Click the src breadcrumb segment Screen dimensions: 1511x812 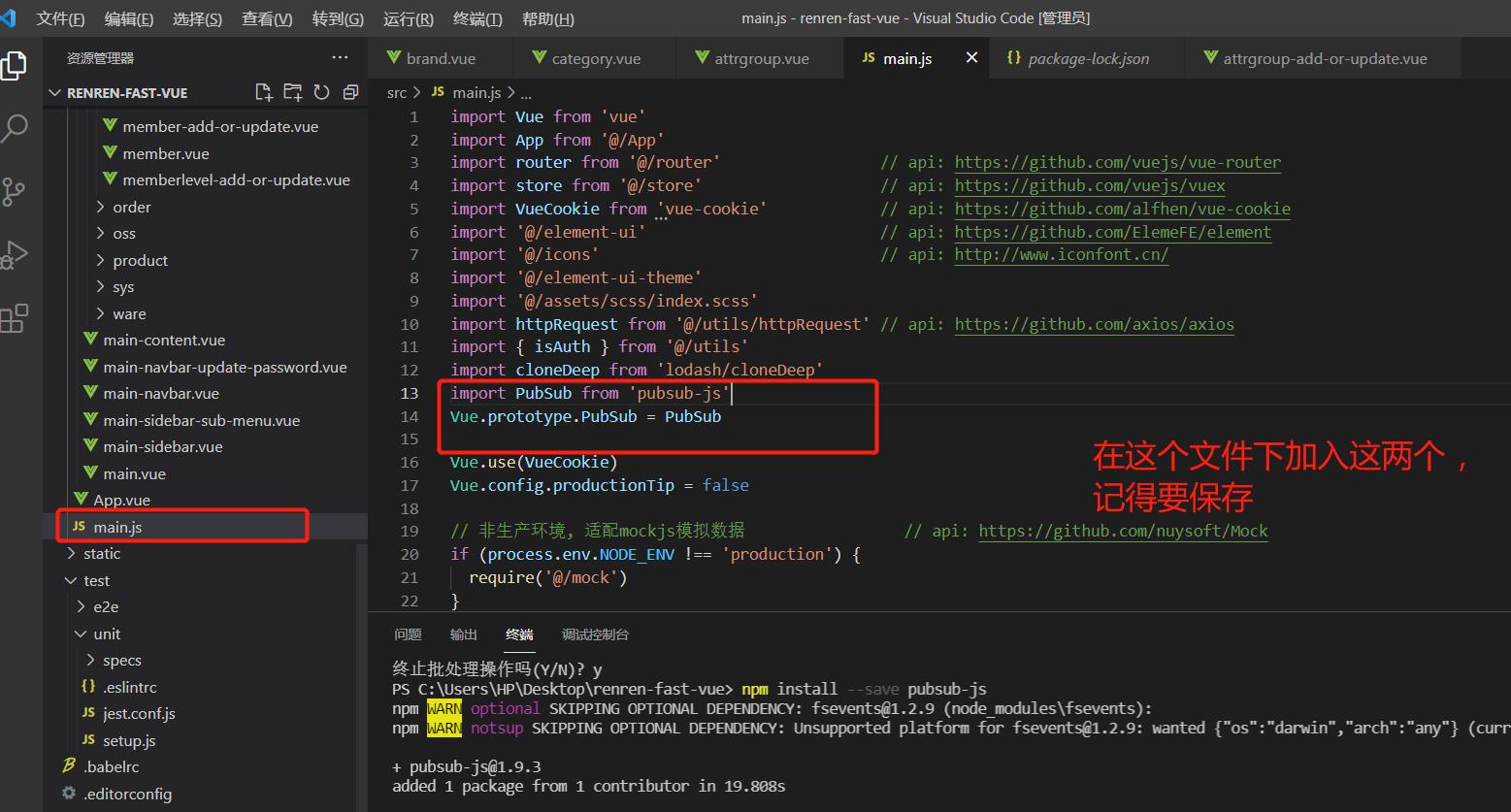(x=397, y=92)
